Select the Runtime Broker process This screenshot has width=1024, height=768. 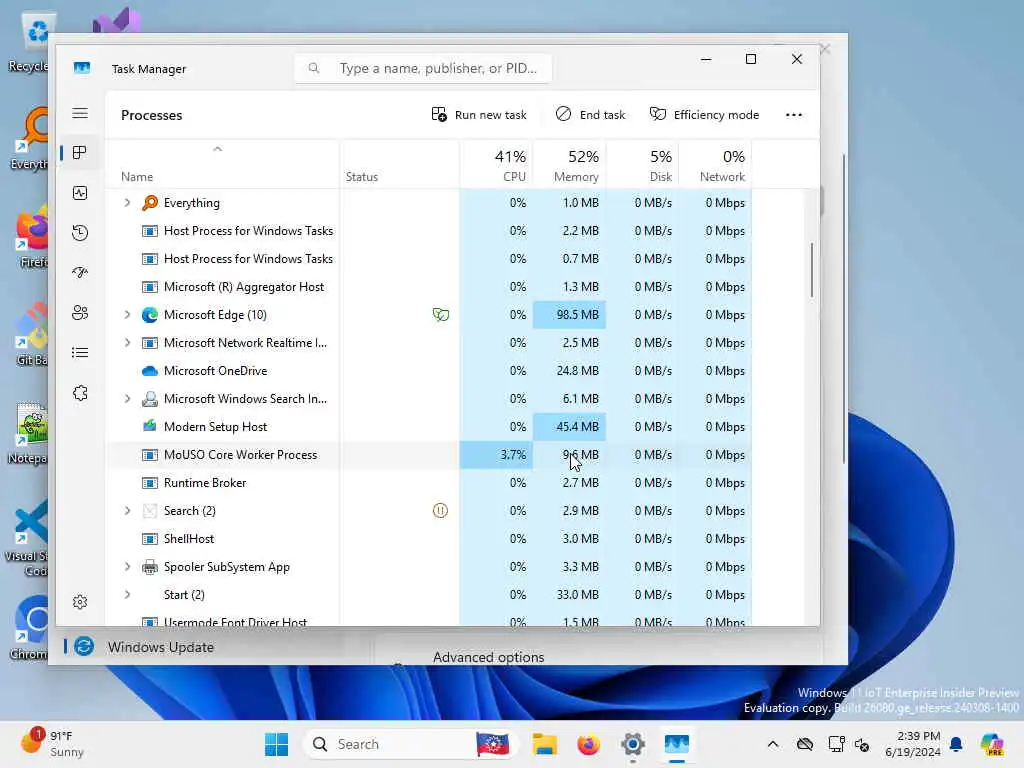428,483
